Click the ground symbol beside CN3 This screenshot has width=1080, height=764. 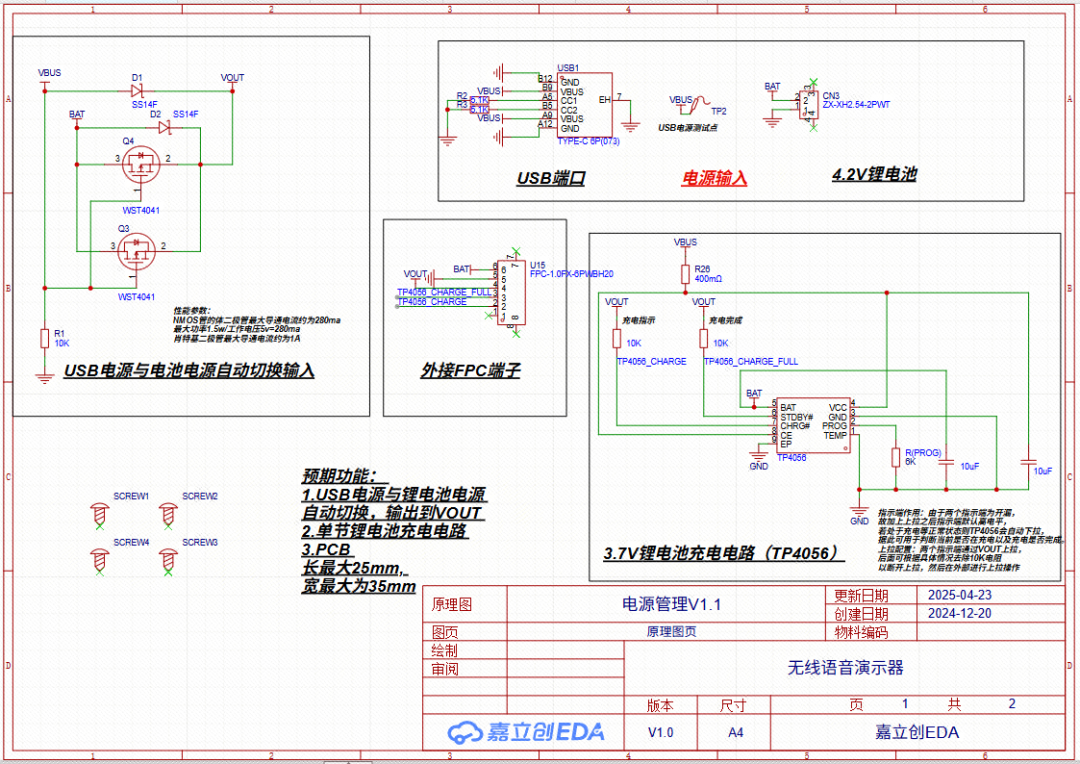(773, 122)
